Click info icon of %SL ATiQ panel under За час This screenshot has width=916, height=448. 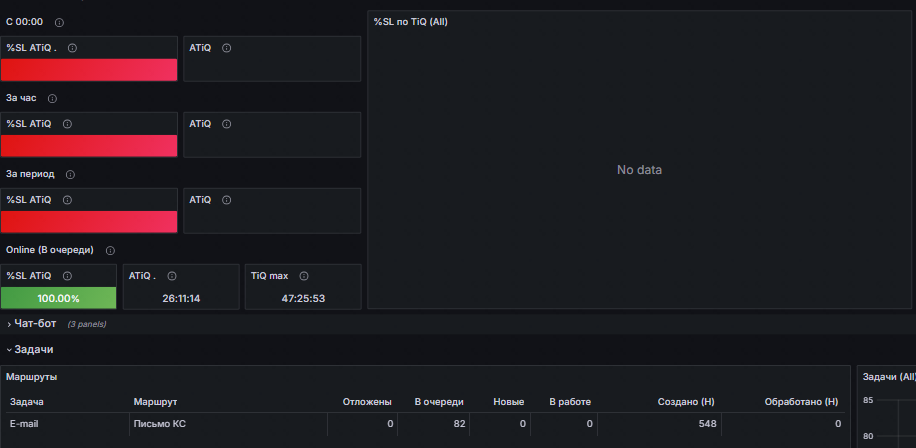pos(67,124)
